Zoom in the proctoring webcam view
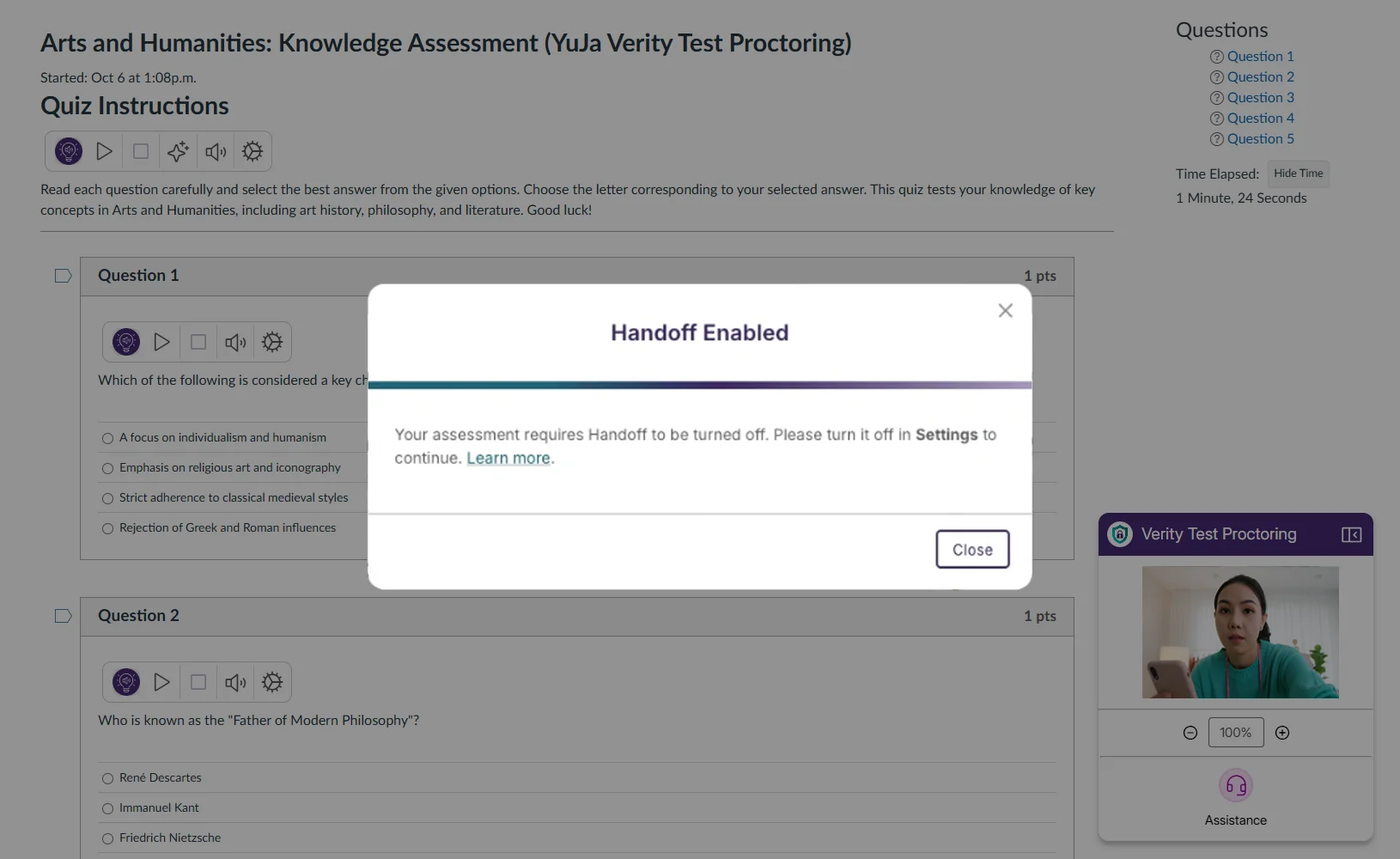 pyautogui.click(x=1282, y=733)
